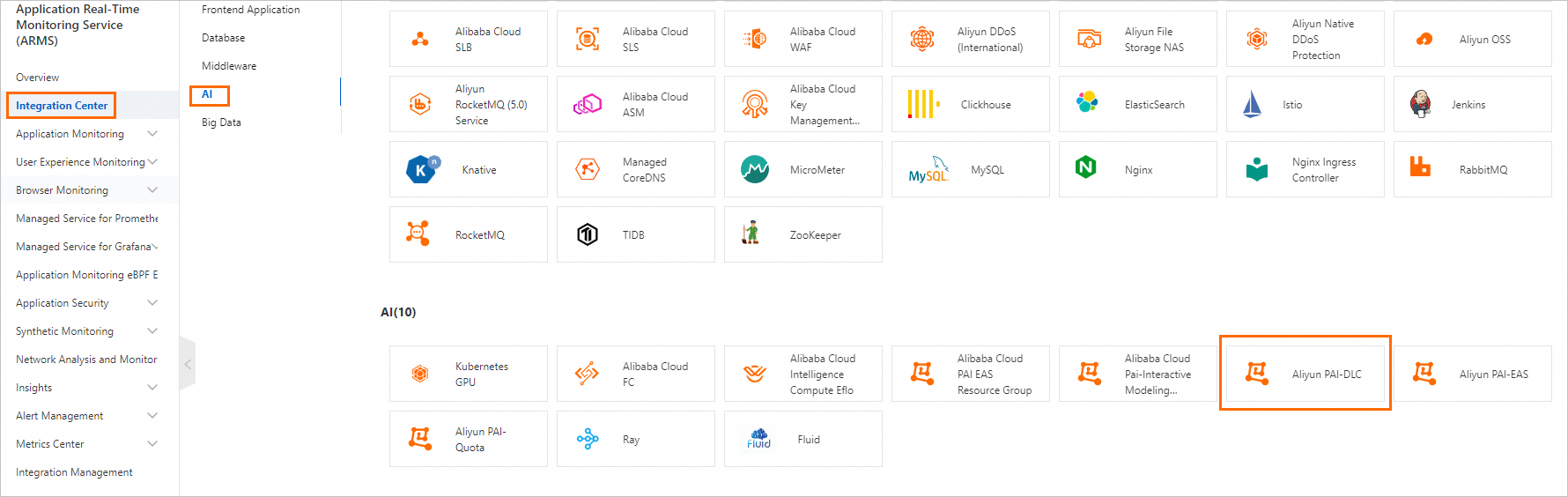1568x497 pixels.
Task: Open Managed Service for Prometheus
Action: click(x=87, y=219)
